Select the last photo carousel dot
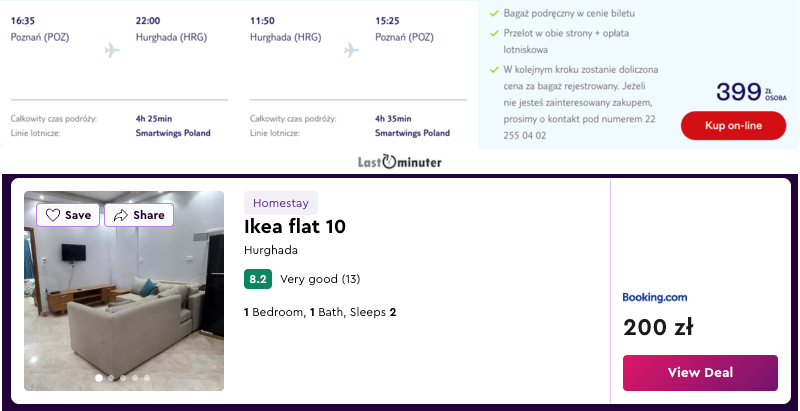This screenshot has height=411, width=800. [x=147, y=378]
